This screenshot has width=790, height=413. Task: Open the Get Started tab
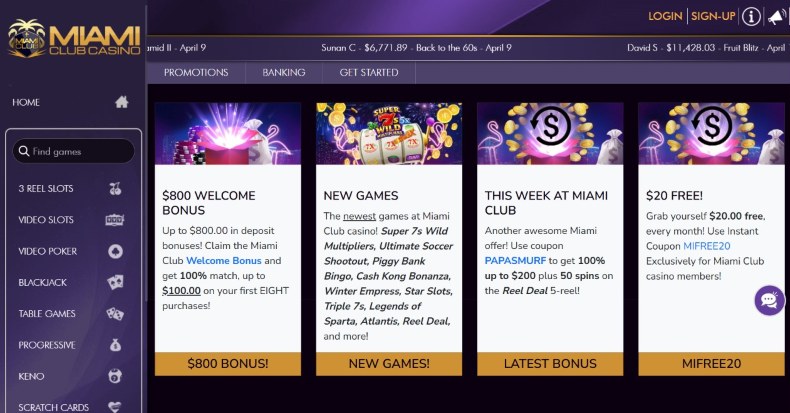[x=369, y=73]
